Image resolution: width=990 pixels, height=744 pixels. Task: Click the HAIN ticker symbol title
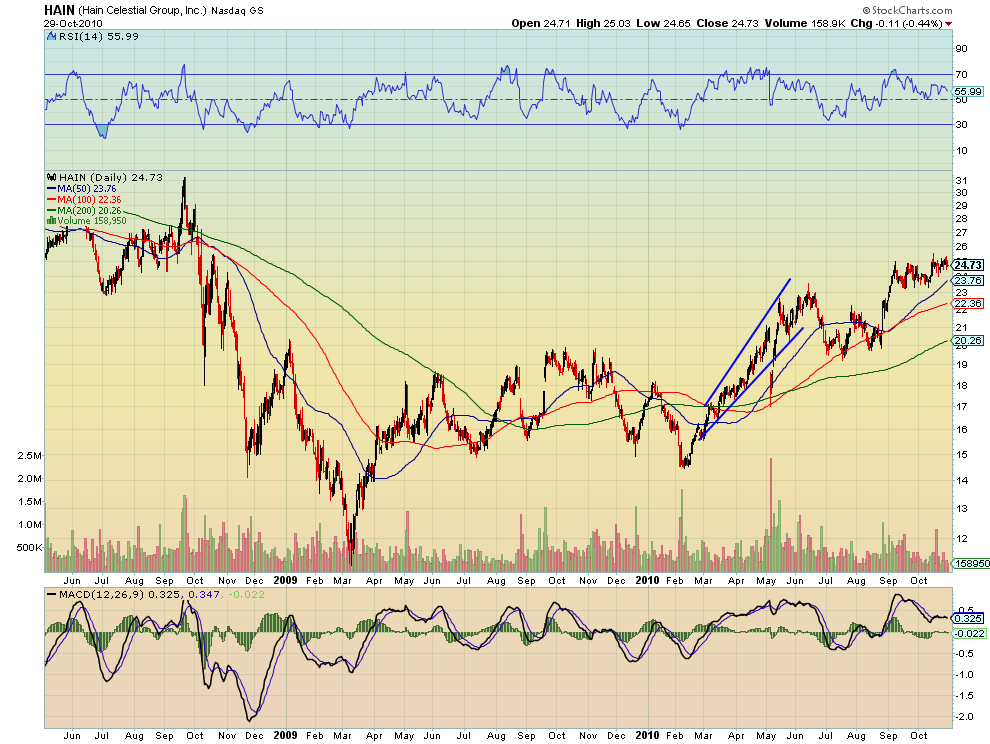tap(59, 10)
